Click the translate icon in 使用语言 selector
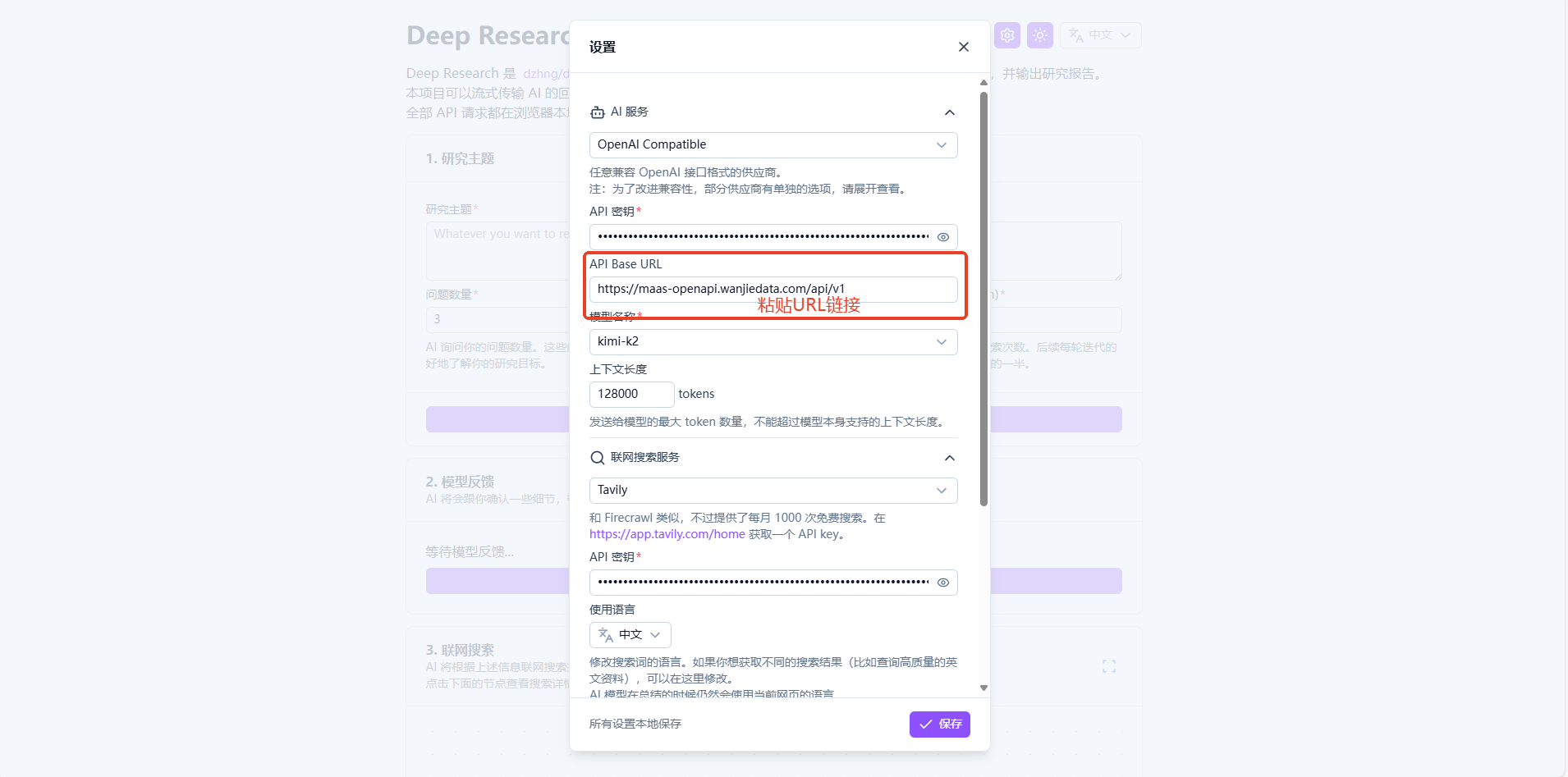Viewport: 1568px width, 777px height. click(x=606, y=635)
